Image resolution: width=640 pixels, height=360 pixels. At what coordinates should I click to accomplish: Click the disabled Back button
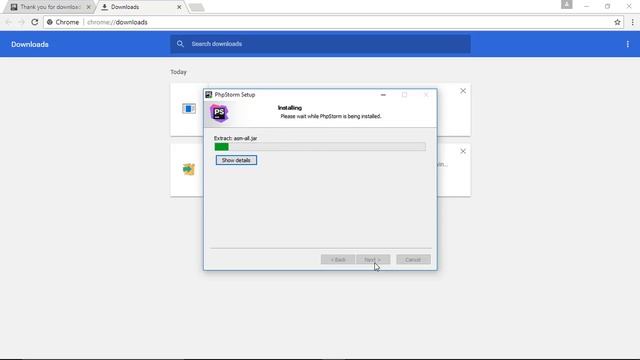338,260
